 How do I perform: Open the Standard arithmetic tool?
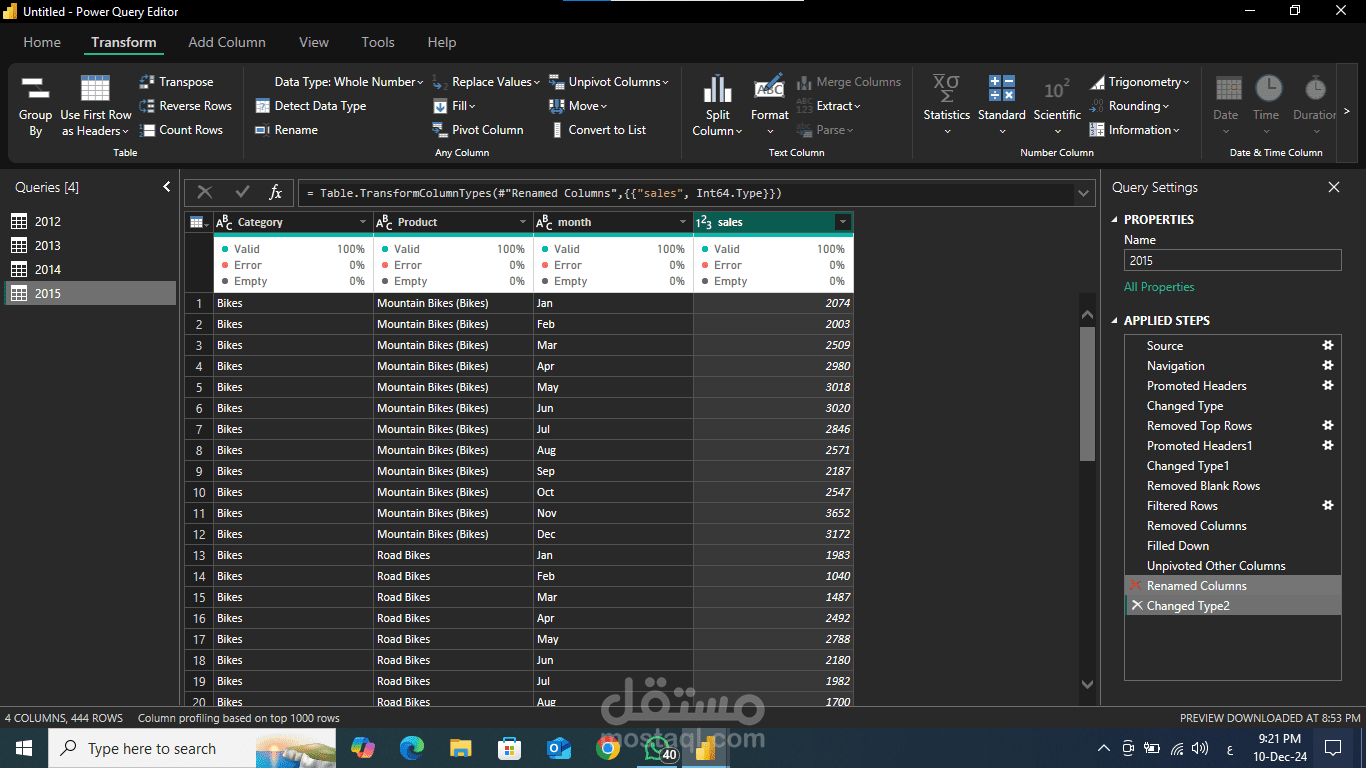click(x=1001, y=106)
